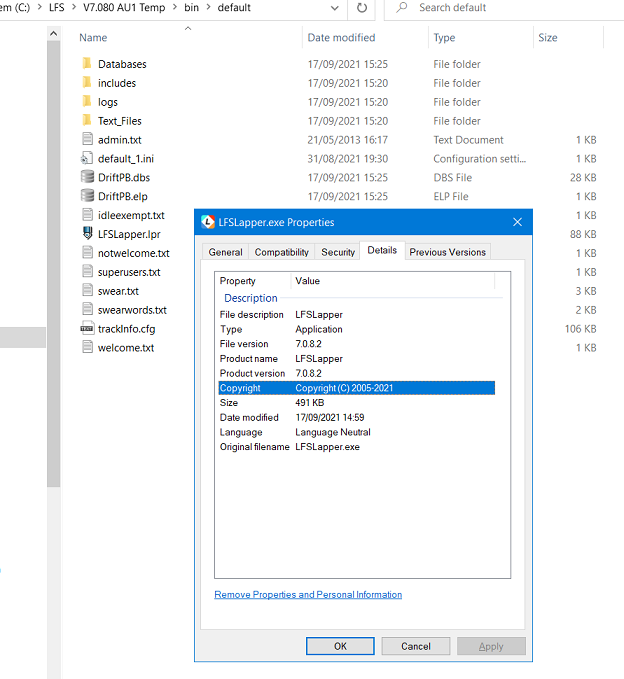Click the admin.txt date 21/05/2013 16:17
624x679 pixels.
pyautogui.click(x=347, y=140)
